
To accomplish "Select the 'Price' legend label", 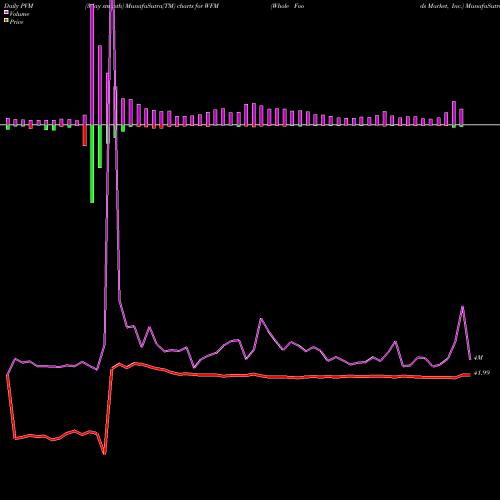I will tap(16, 22).
